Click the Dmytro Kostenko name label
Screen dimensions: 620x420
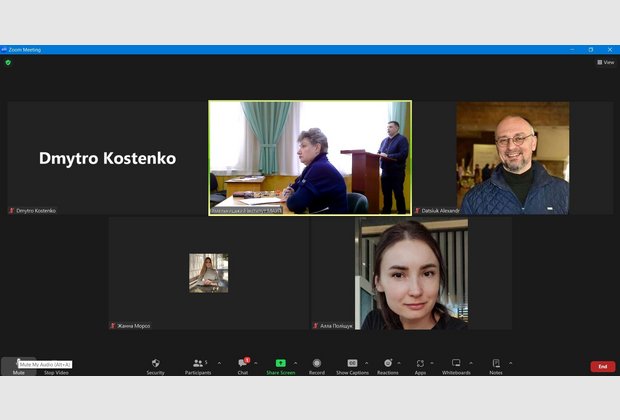click(x=36, y=211)
